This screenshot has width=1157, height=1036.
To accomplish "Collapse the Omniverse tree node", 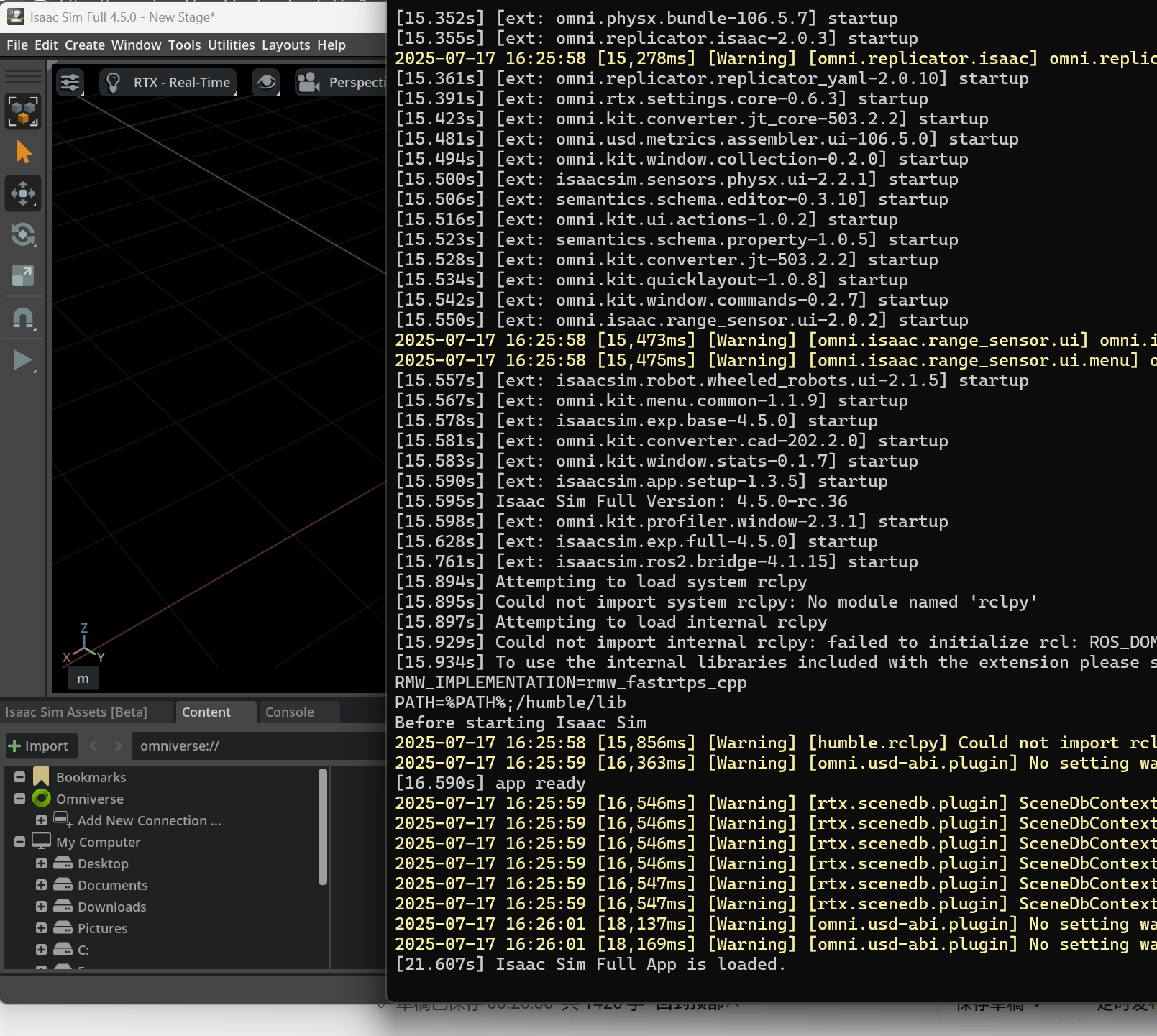I will [20, 798].
